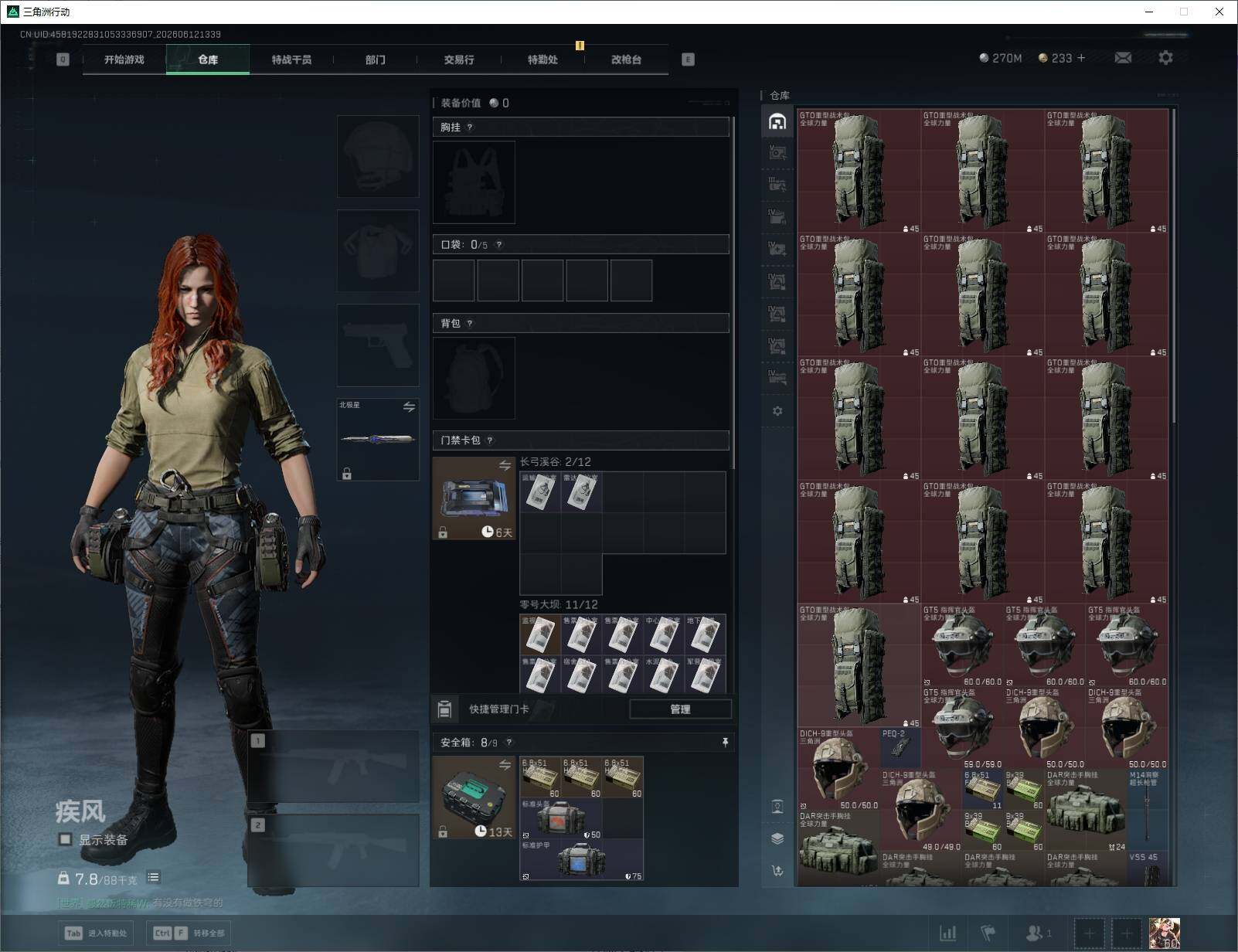
Task: Click the second empty squad plus slot
Action: 1126,933
